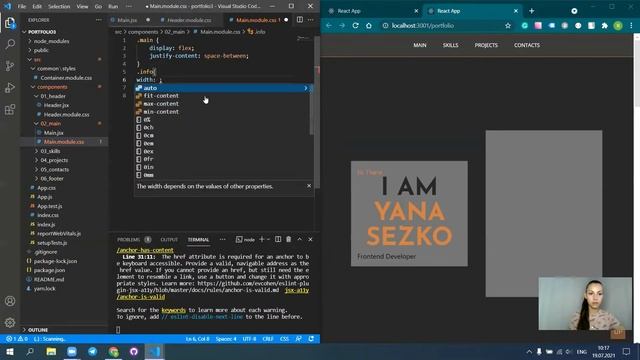Open the Selection menu
Image resolution: width=640 pixels, height=360 pixels.
pos(59,7)
